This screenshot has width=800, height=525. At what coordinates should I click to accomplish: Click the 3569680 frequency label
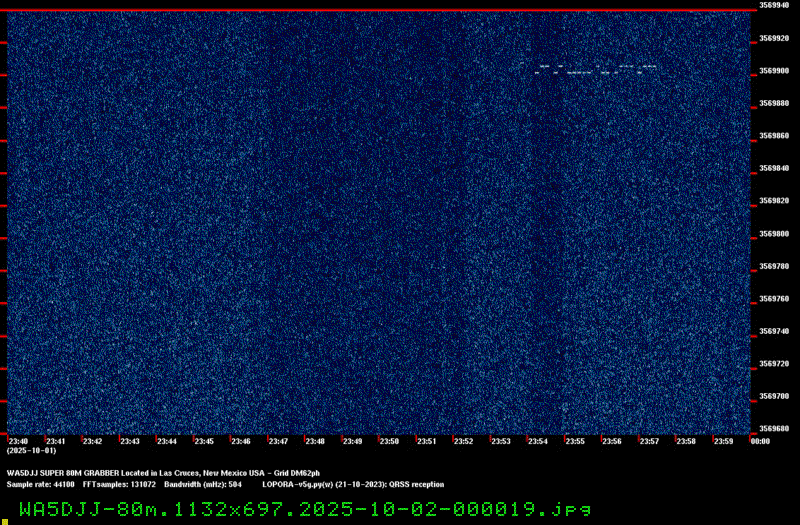774,429
